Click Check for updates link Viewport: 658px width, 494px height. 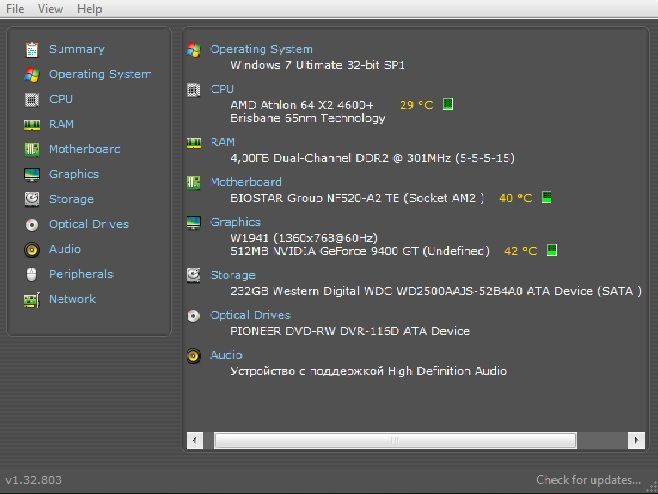point(588,480)
